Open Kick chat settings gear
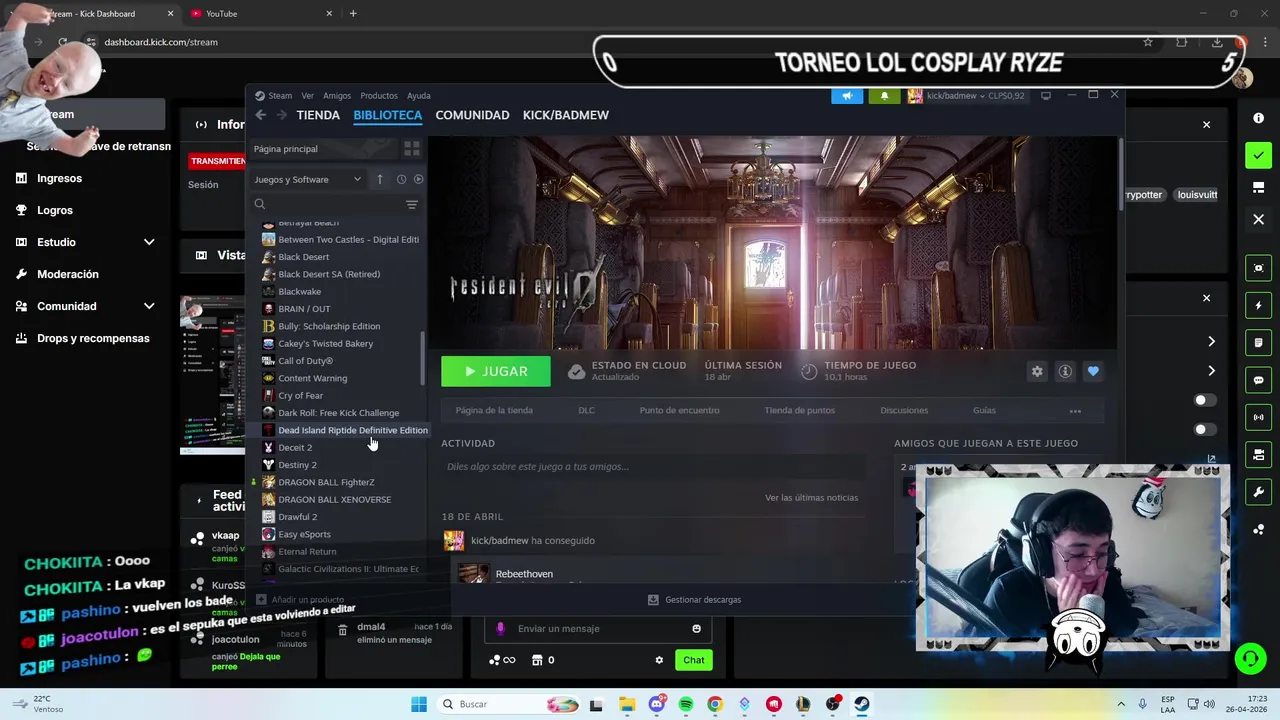Screen dimensions: 1280x720 pyautogui.click(x=659, y=660)
